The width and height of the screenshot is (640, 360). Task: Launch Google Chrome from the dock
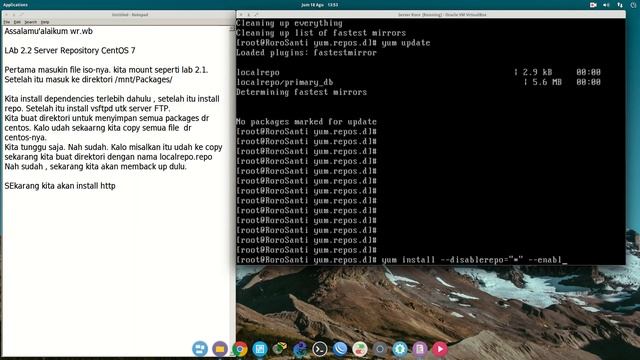pos(240,349)
